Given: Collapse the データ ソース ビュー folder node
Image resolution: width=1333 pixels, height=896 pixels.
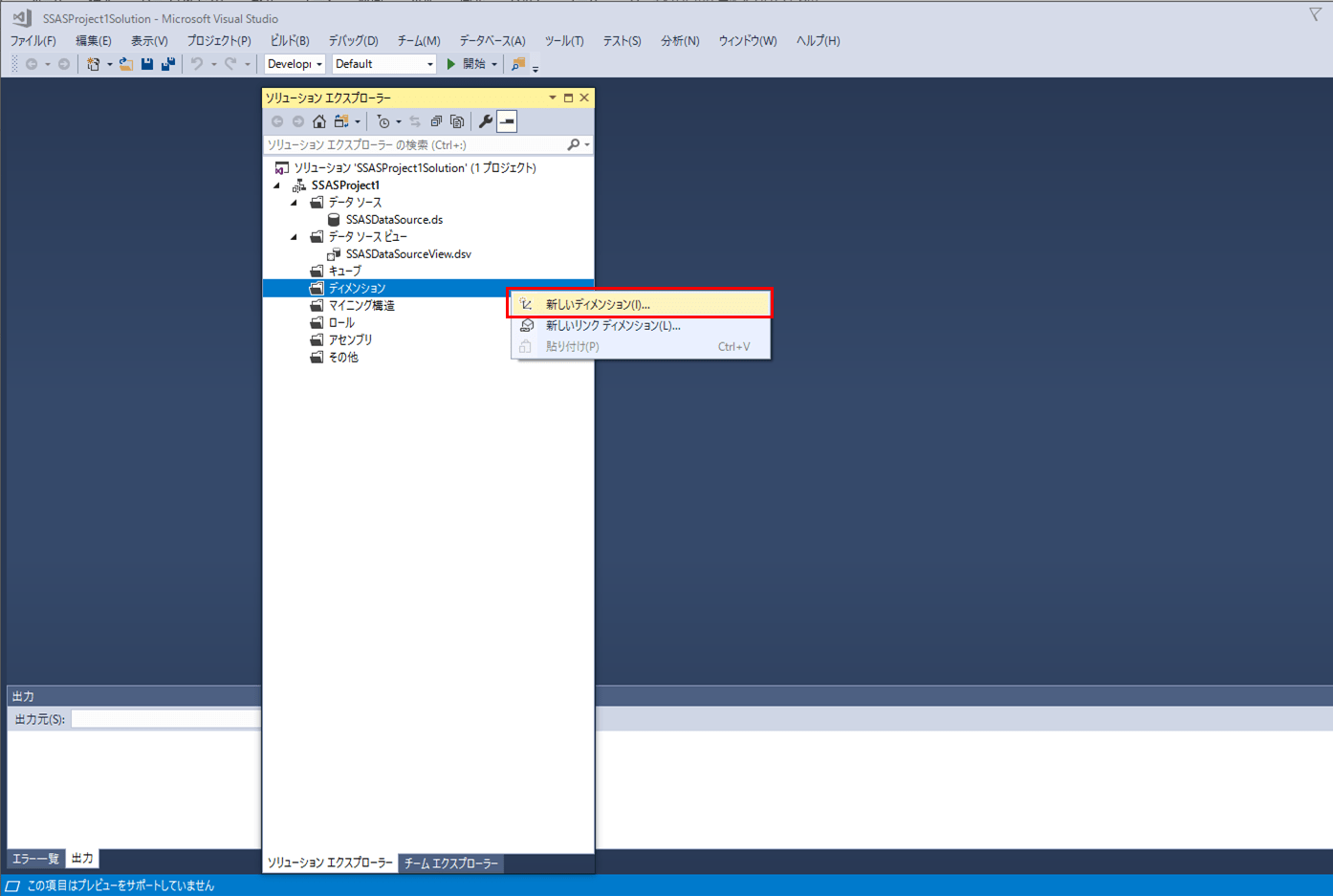Looking at the screenshot, I should (x=295, y=237).
